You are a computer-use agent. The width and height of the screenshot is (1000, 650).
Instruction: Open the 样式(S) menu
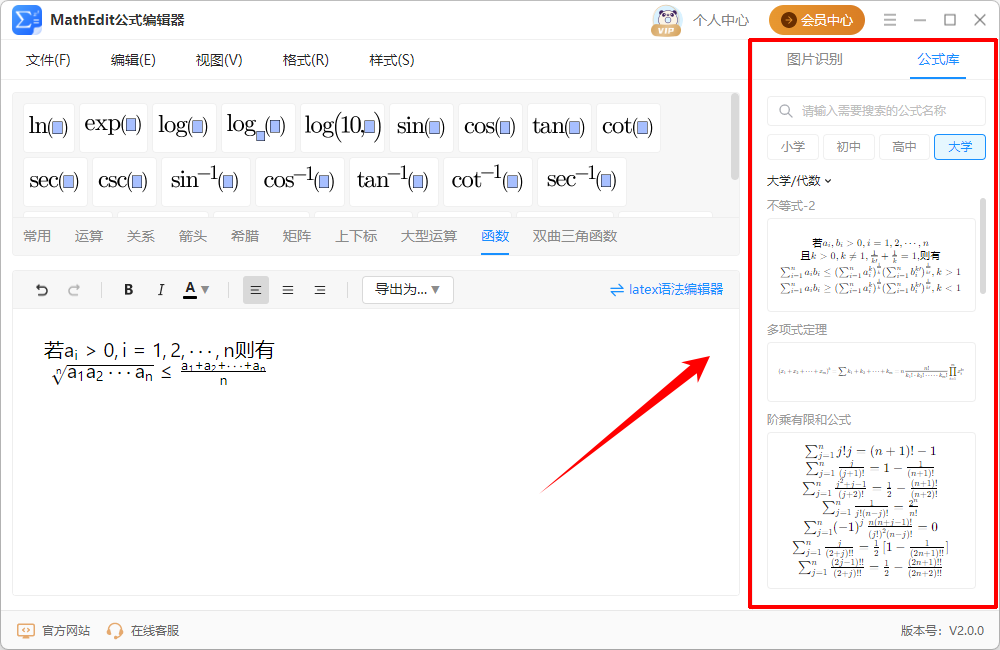tap(392, 61)
